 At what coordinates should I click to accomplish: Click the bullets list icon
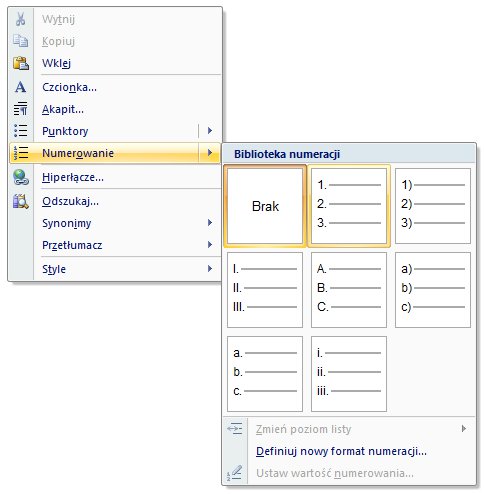(21, 131)
